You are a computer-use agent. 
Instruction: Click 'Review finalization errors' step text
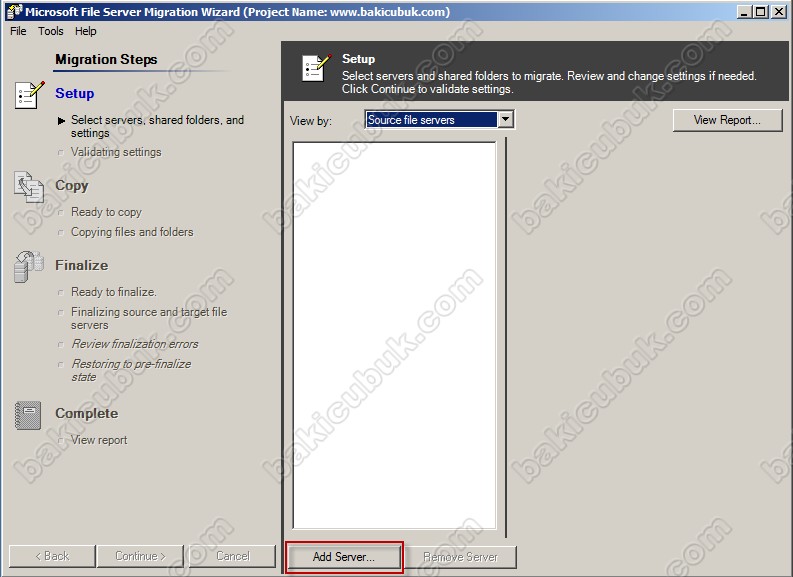tap(135, 344)
